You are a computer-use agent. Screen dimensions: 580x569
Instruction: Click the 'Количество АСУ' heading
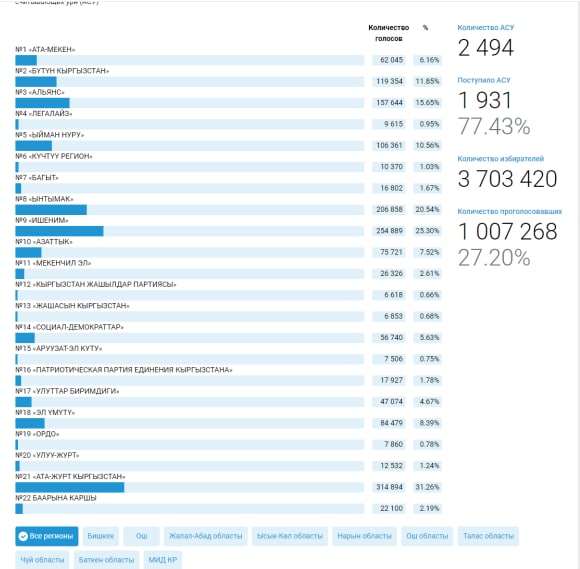[x=486, y=28]
